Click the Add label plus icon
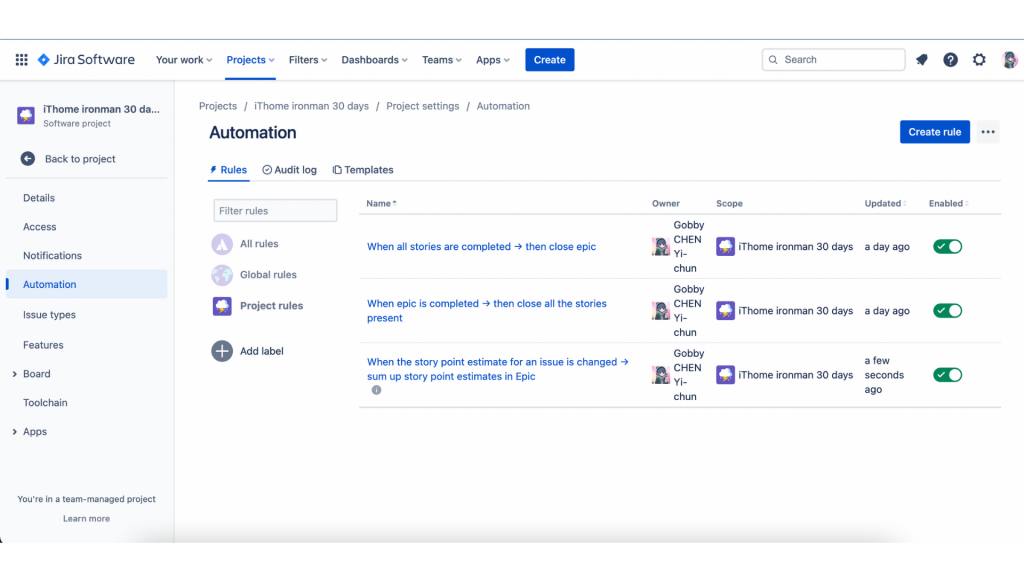Screen dimensions: 1024x576 point(222,351)
